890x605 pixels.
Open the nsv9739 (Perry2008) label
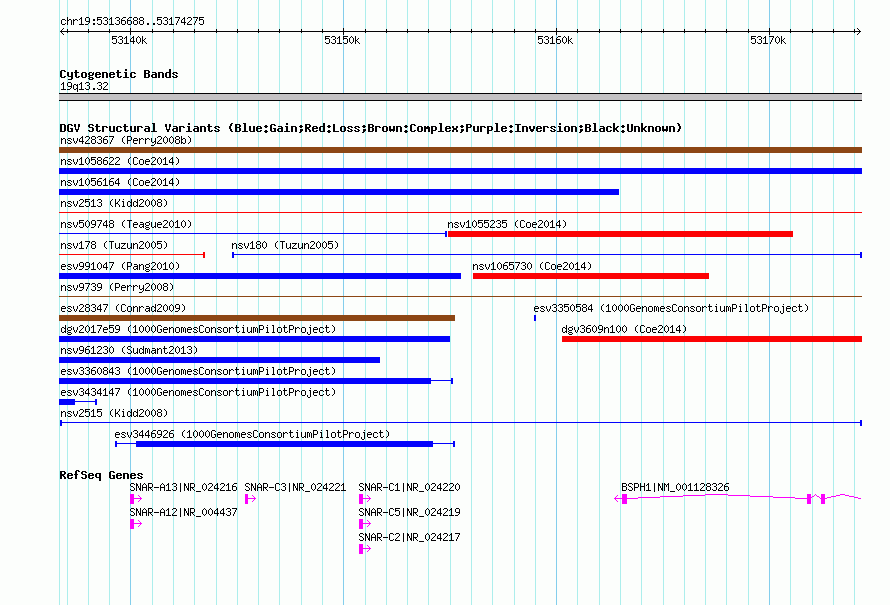pyautogui.click(x=117, y=287)
